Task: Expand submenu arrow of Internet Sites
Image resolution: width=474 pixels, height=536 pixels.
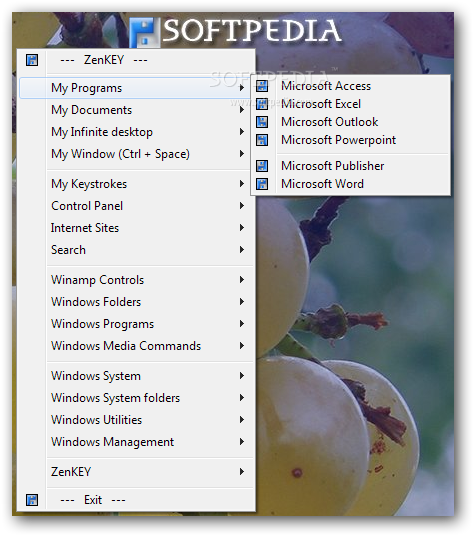Action: coord(242,228)
